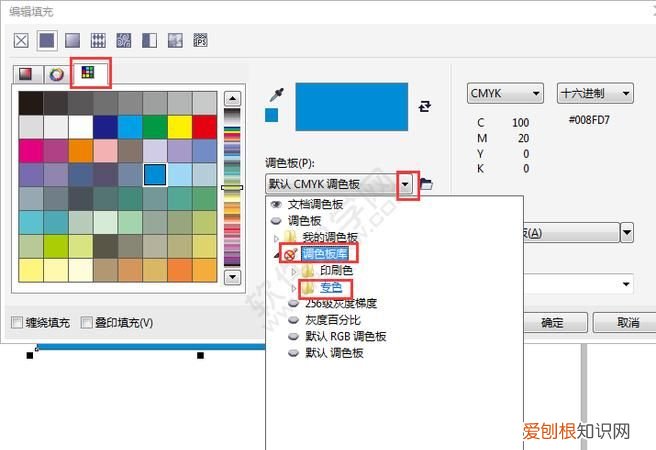Click the M value 20
The width and height of the screenshot is (656, 450).
click(523, 138)
